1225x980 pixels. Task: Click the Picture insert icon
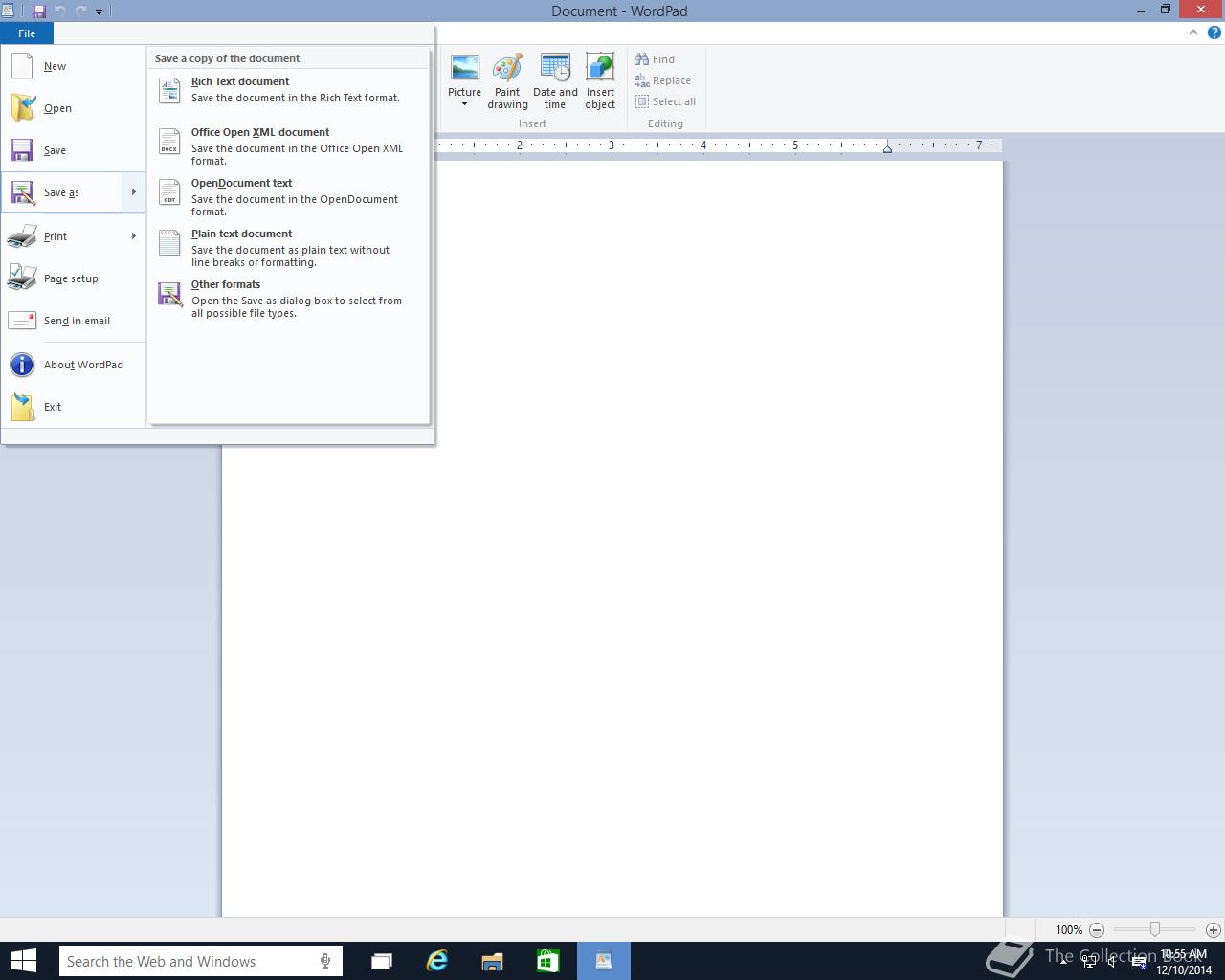point(464,69)
